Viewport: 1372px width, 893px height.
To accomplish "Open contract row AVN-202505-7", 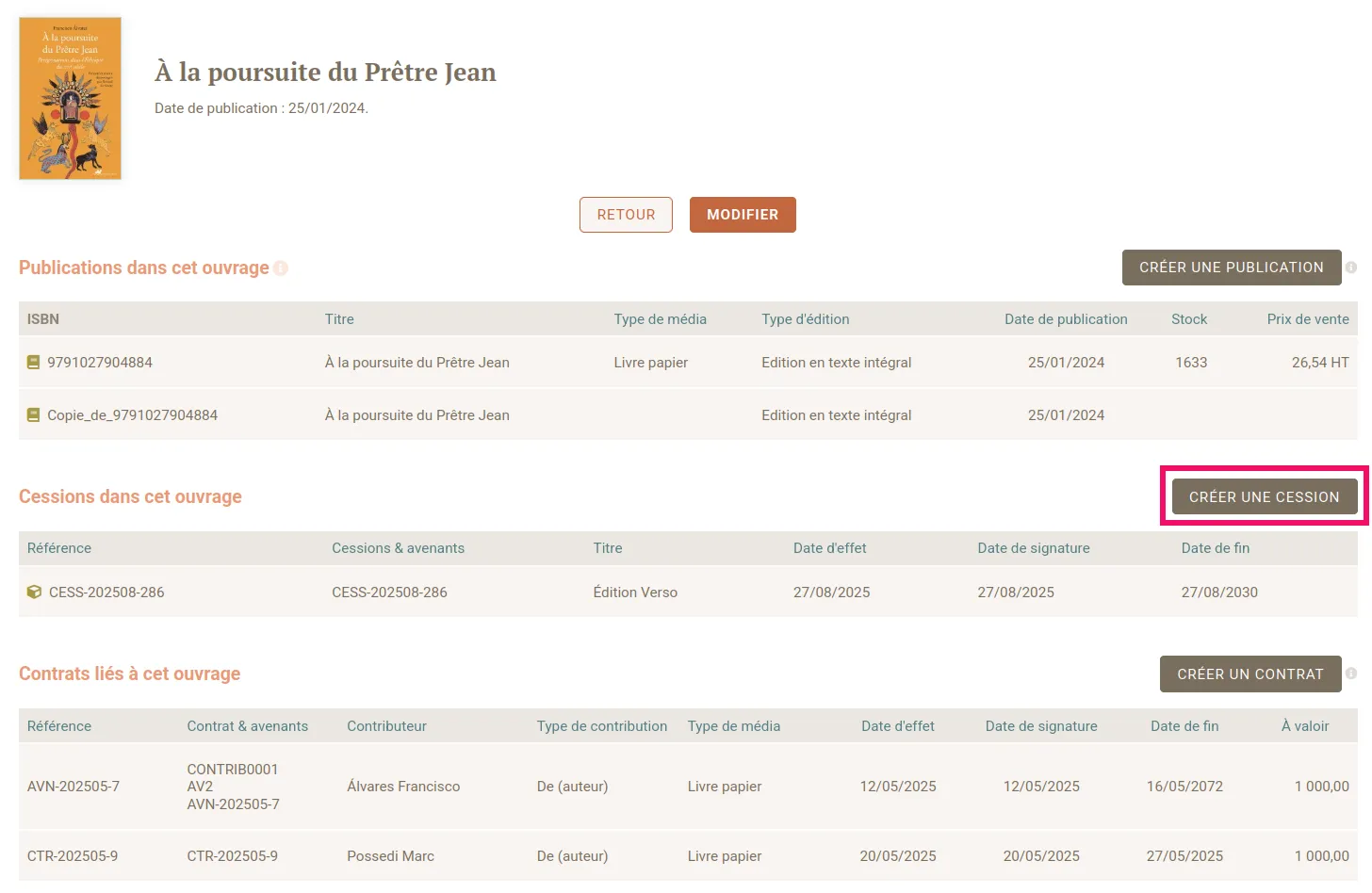I will point(73,787).
